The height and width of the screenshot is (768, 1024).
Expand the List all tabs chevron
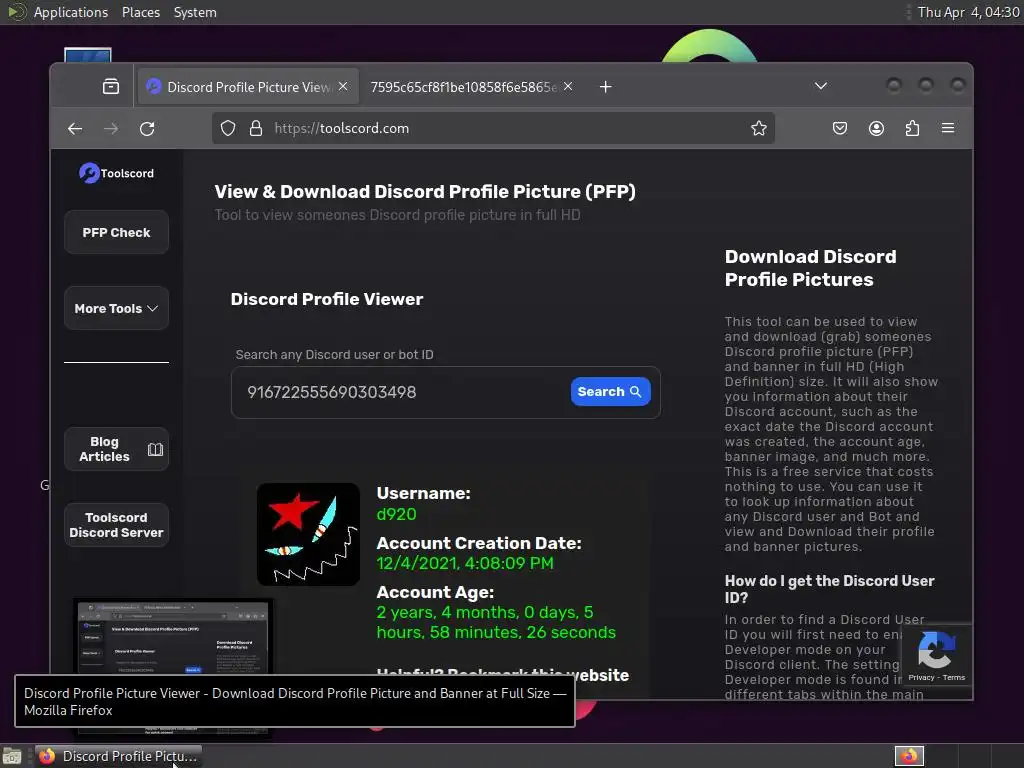(x=821, y=86)
